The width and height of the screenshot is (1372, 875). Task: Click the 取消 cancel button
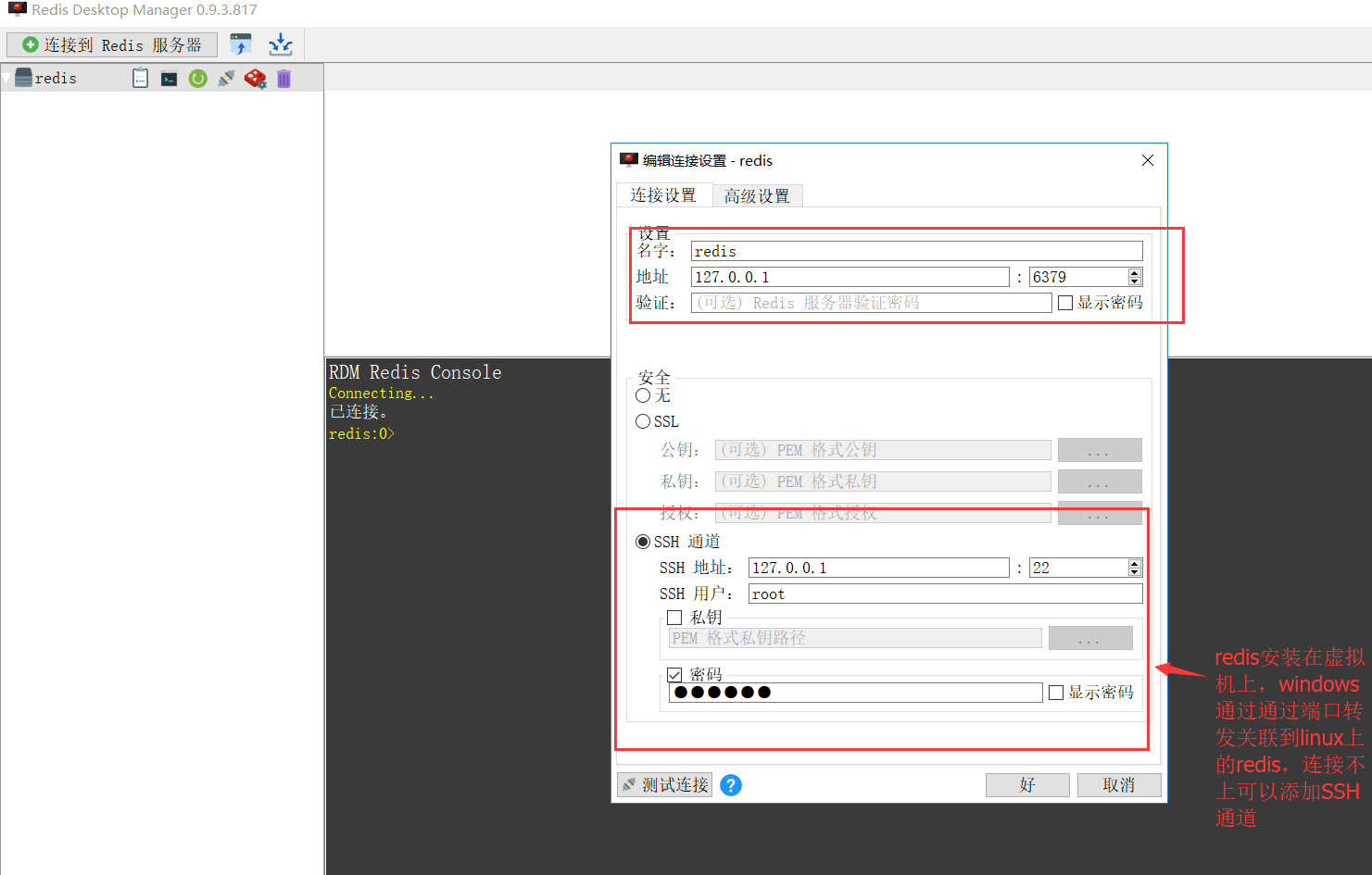point(1119,785)
